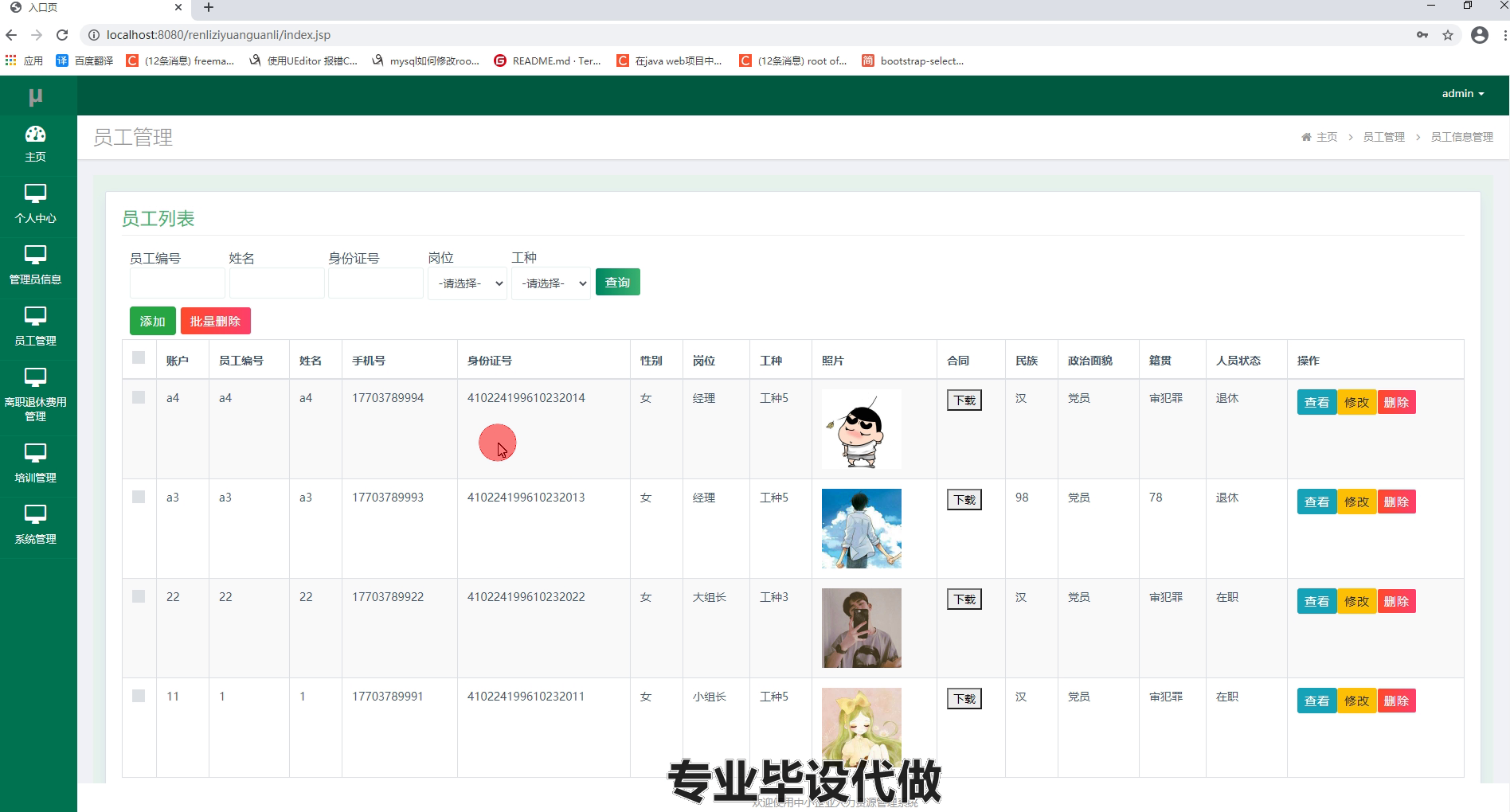Viewport: 1510px width, 812px height.
Task: Open 离职退休费用管理 icon in sidebar
Action: (x=35, y=377)
